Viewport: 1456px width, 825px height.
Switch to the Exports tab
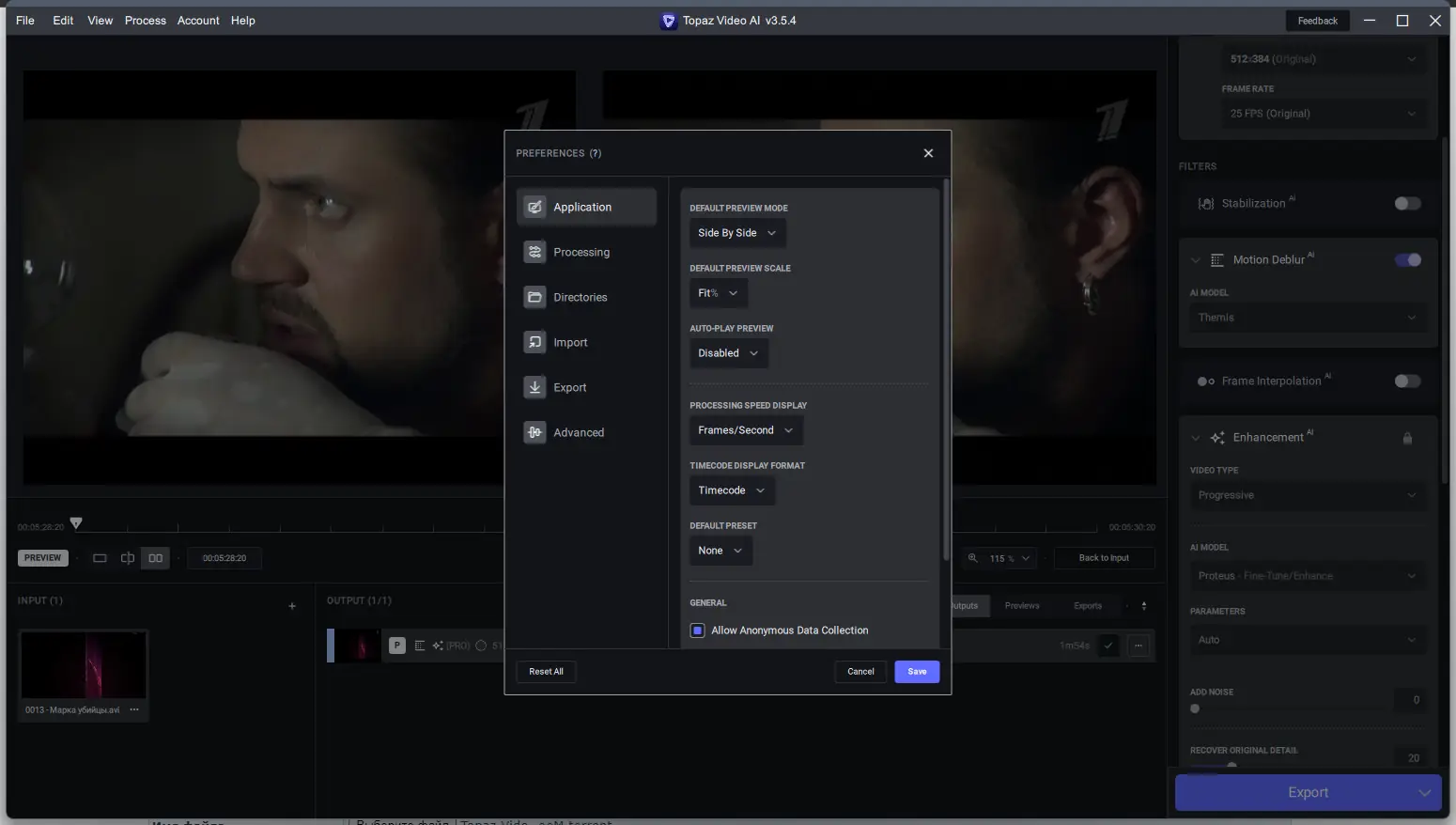point(1088,606)
